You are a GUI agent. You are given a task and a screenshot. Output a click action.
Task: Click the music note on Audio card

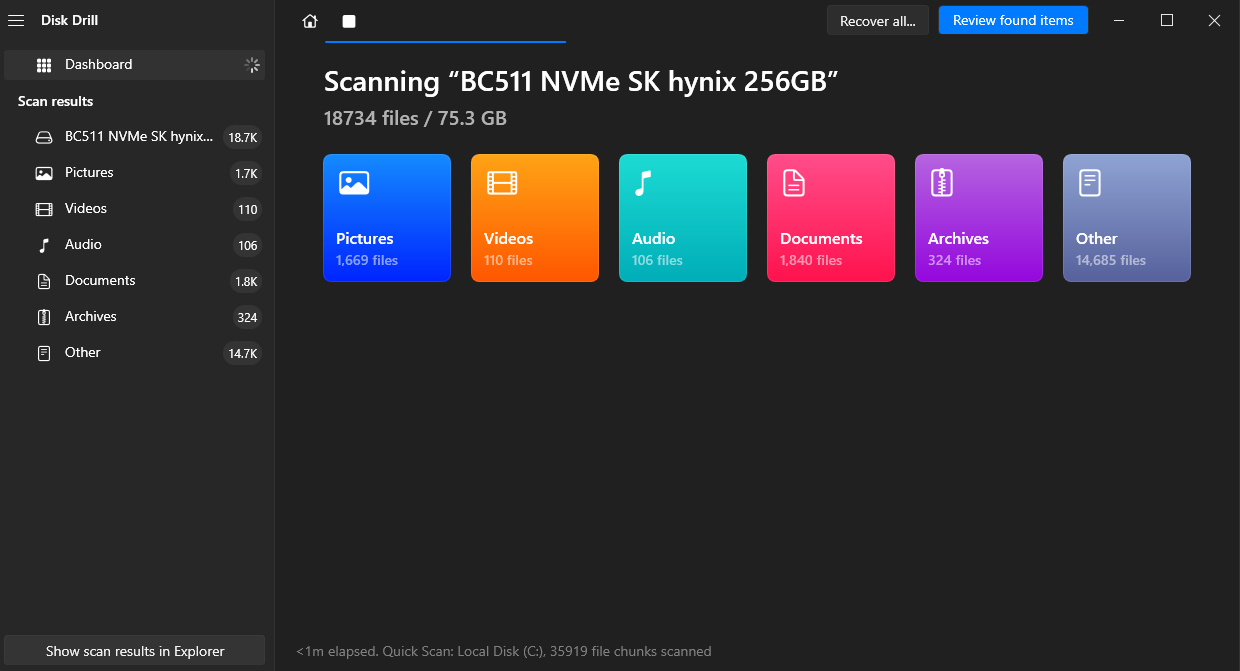[643, 182]
